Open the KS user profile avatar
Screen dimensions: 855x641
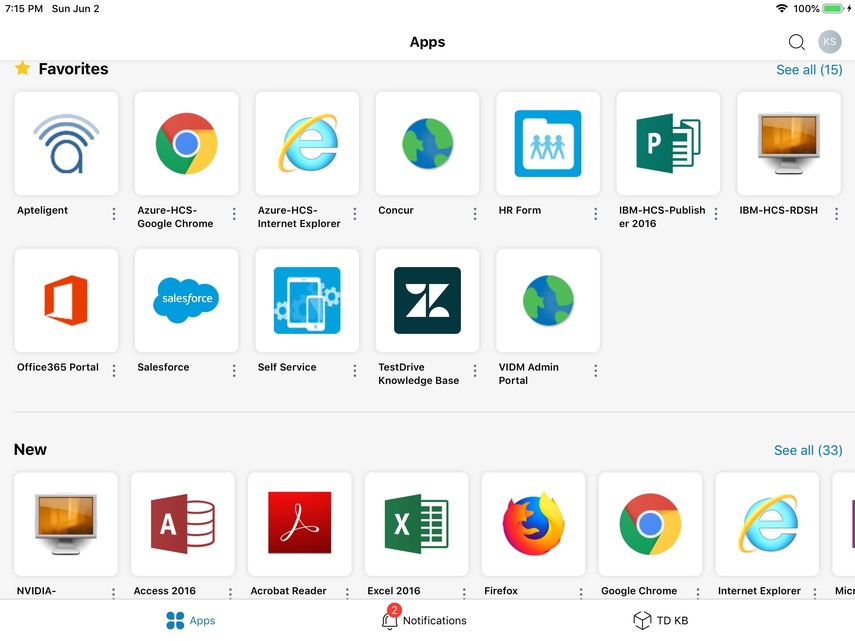pyautogui.click(x=829, y=42)
